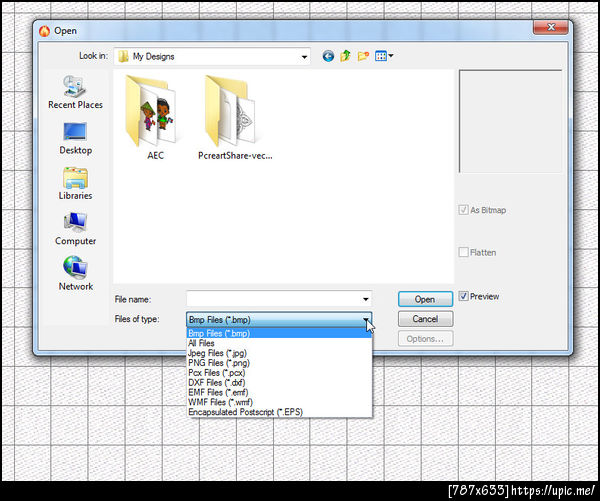Choose All Files from the type list
The width and height of the screenshot is (600, 501).
click(x=279, y=343)
